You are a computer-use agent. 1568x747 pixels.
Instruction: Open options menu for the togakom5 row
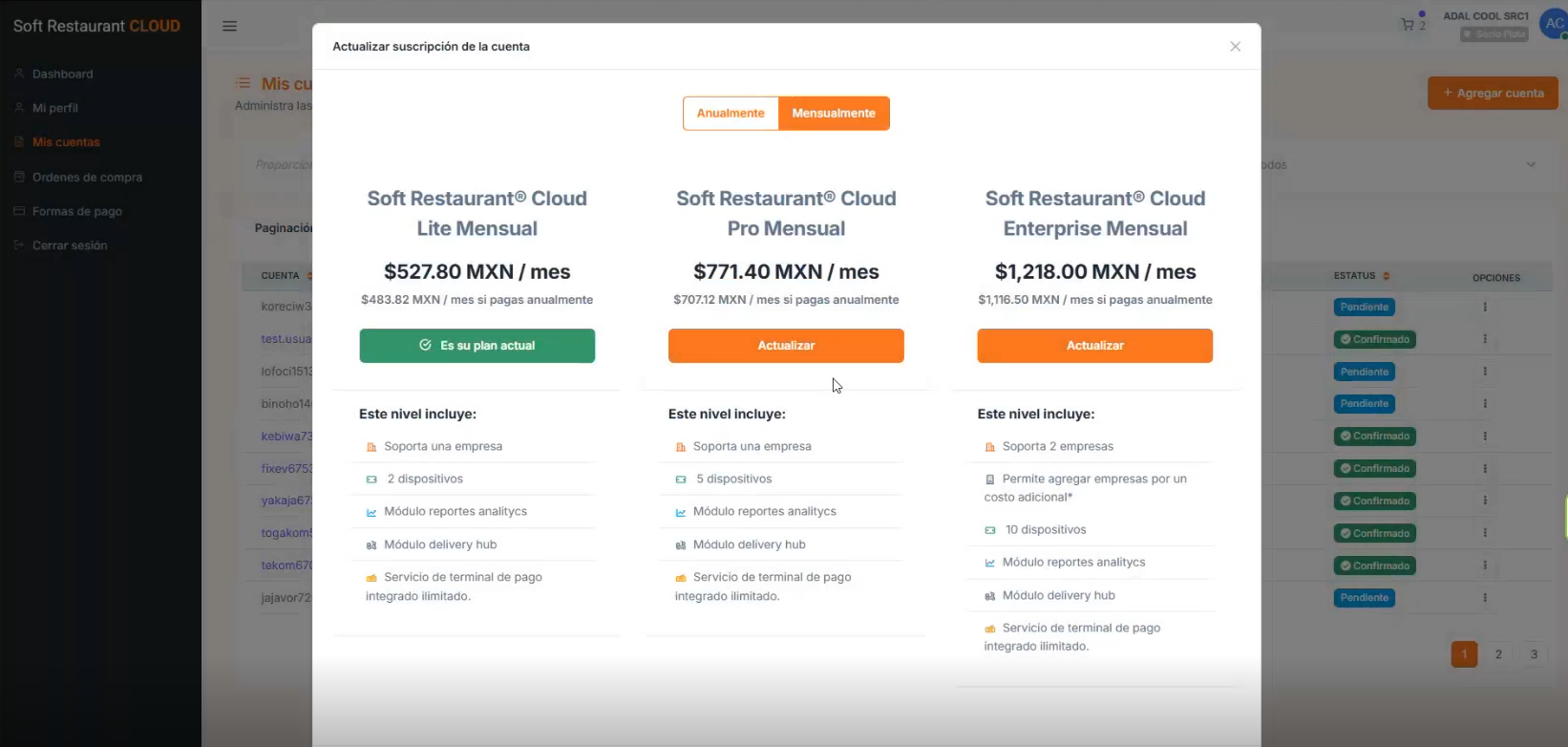(1485, 533)
